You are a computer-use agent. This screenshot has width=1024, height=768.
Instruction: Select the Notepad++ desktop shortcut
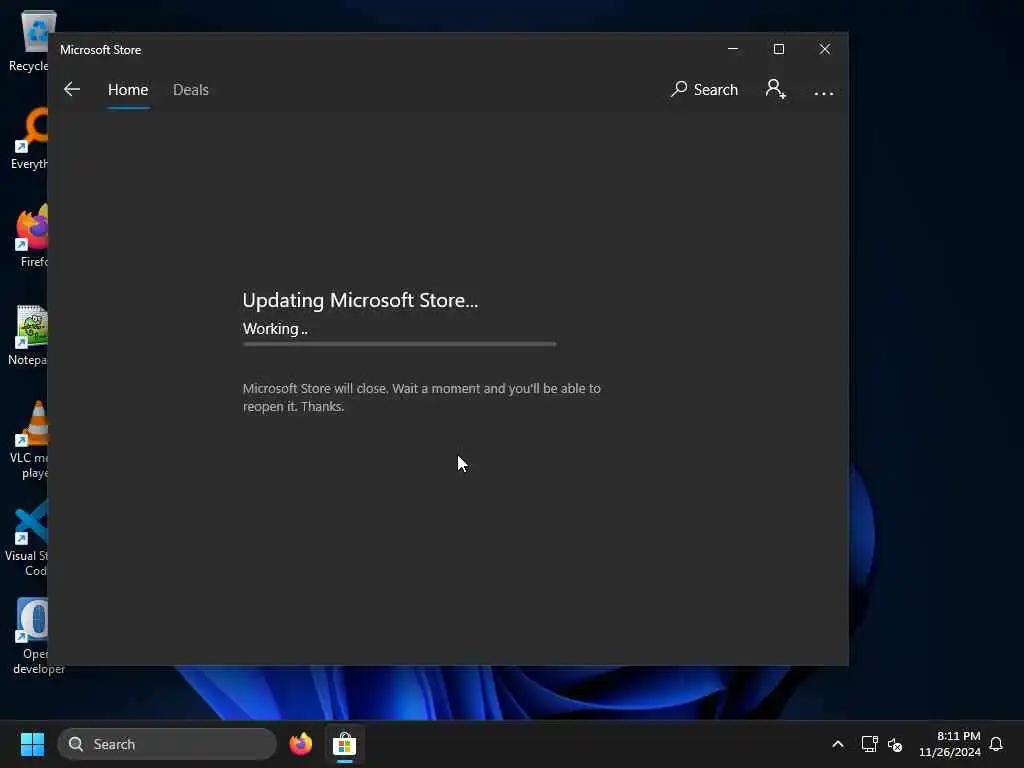click(29, 334)
